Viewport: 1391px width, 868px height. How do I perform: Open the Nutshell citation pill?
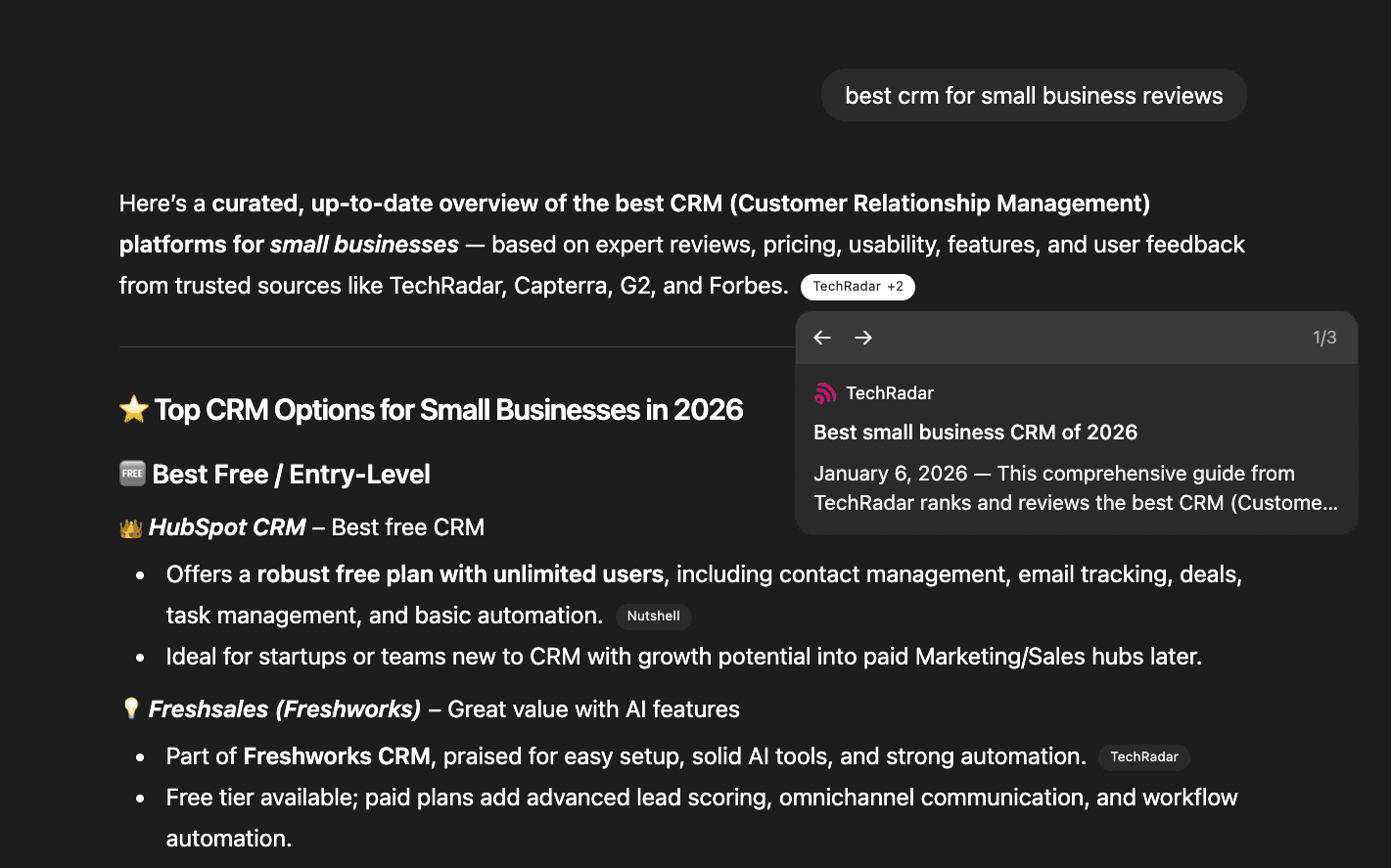pos(653,617)
